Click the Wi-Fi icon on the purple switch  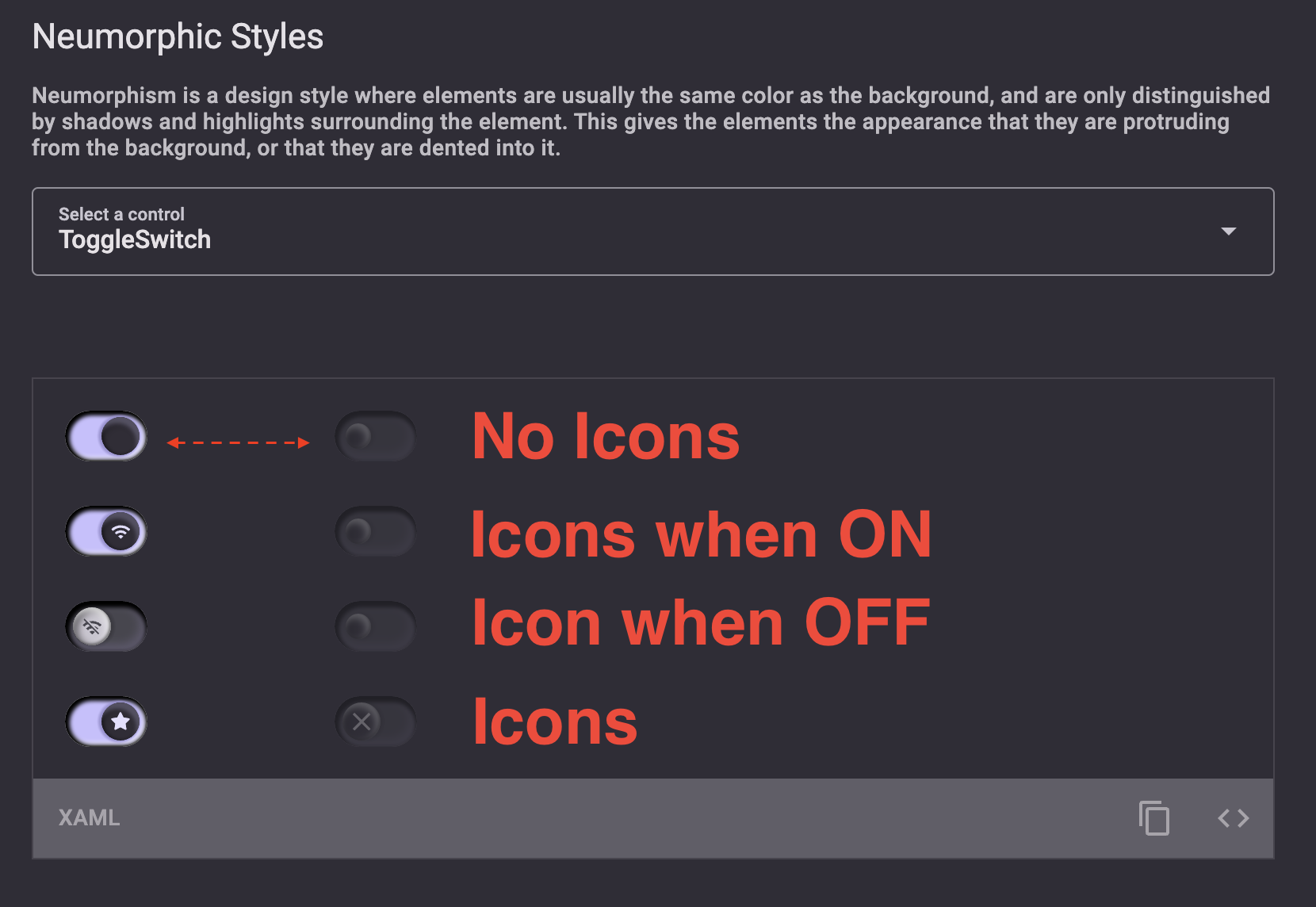point(121,531)
